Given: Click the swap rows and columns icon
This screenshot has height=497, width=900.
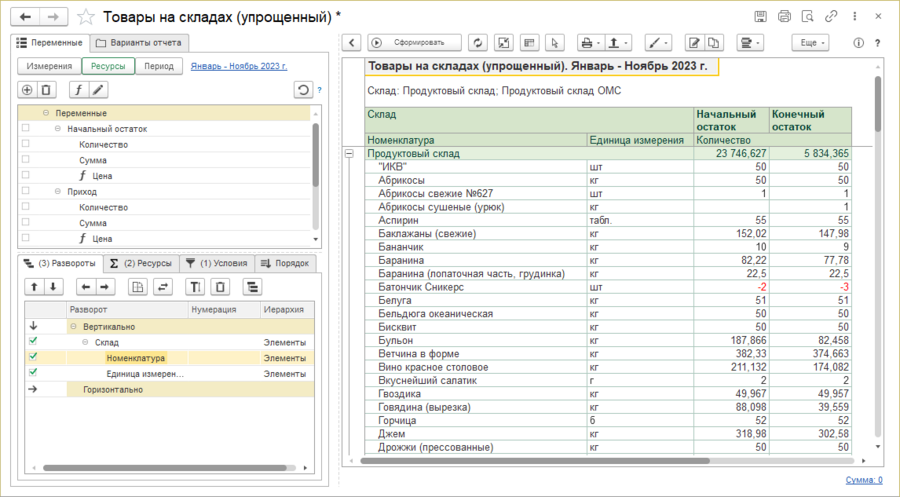Looking at the screenshot, I should [162, 287].
